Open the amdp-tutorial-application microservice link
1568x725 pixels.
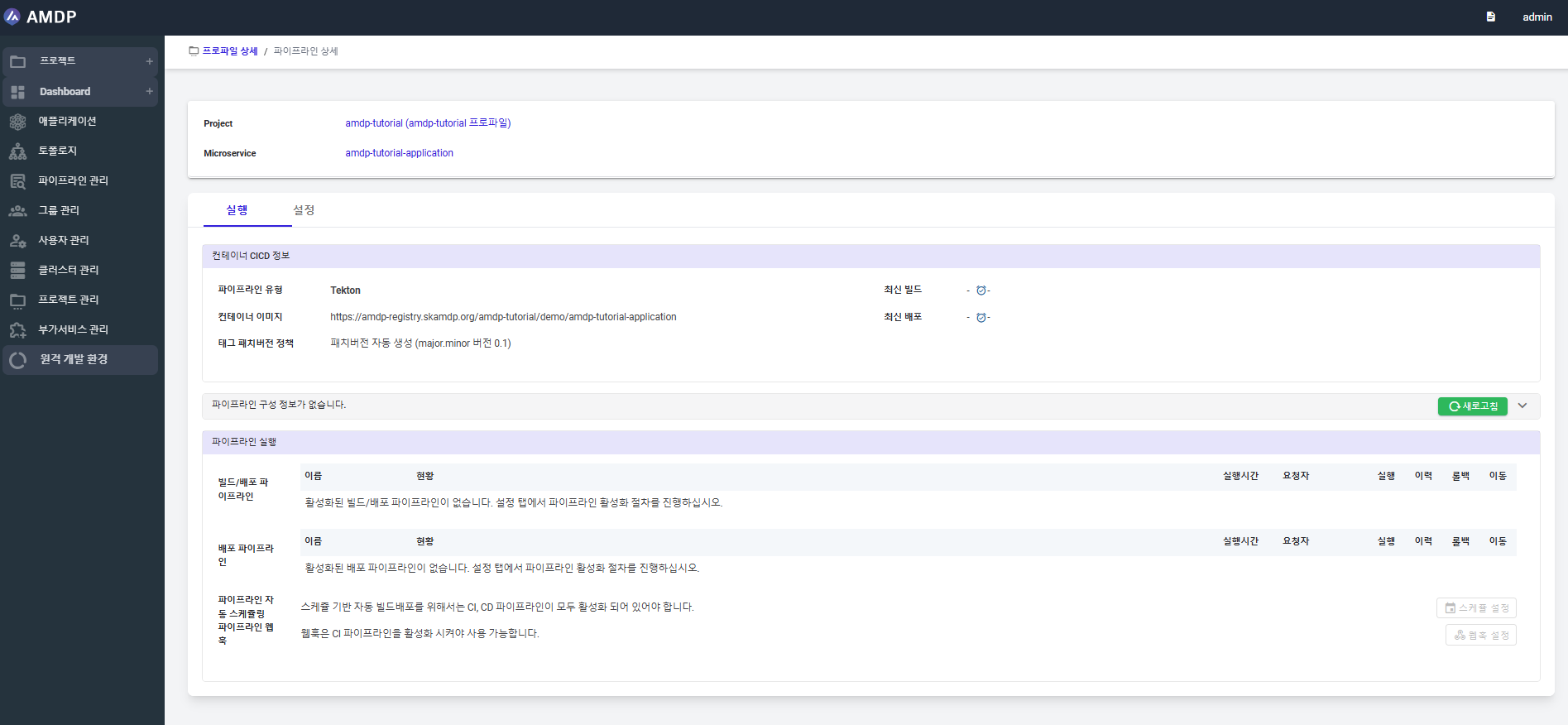tap(399, 153)
